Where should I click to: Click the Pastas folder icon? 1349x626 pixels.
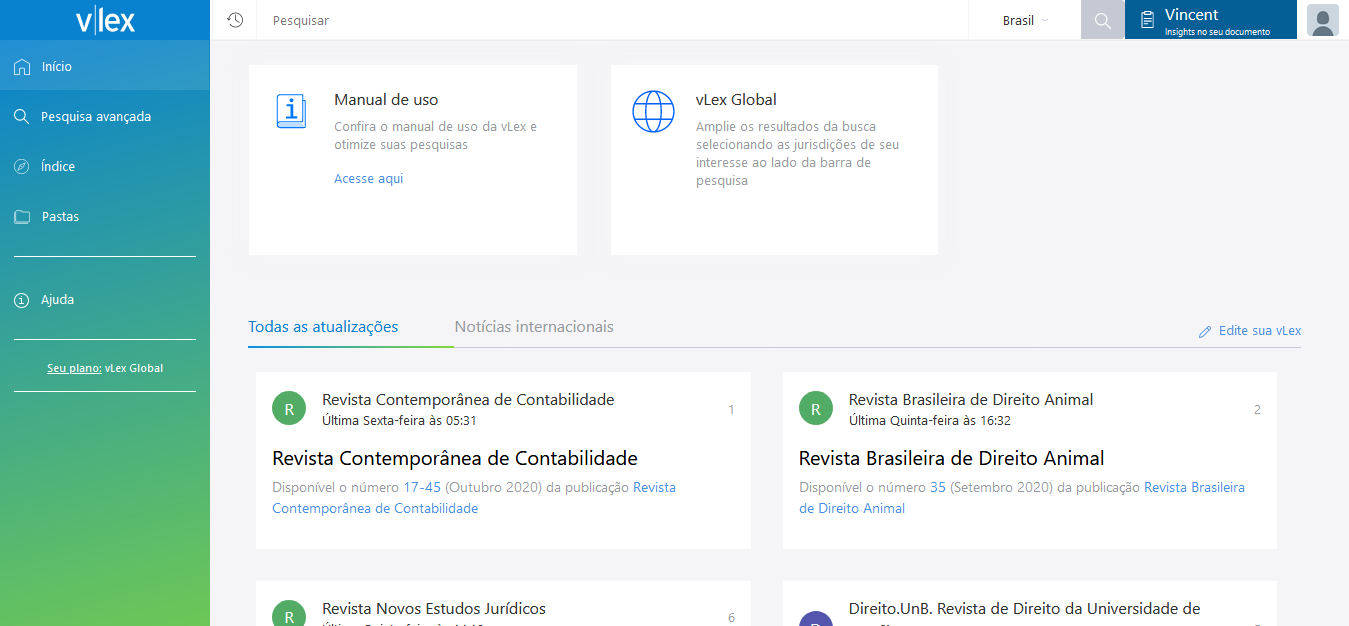22,217
